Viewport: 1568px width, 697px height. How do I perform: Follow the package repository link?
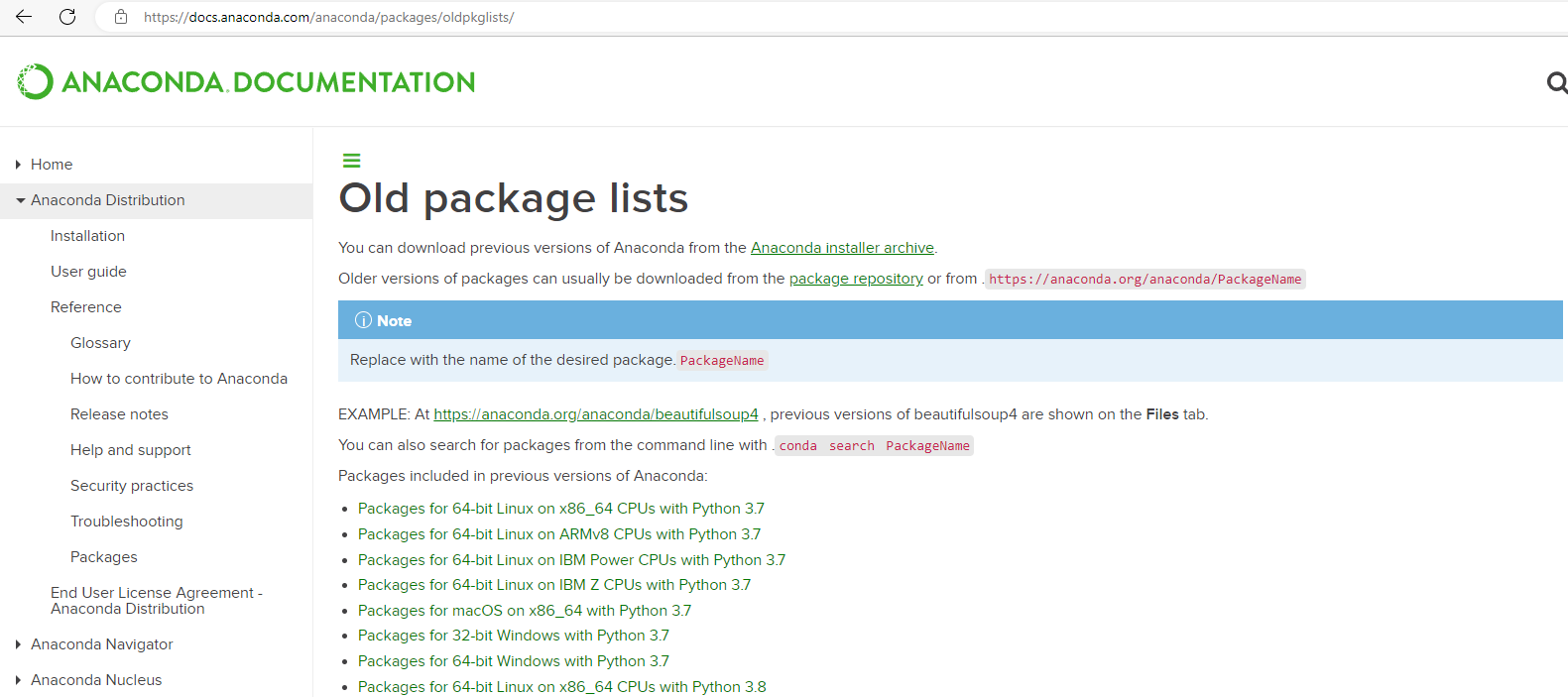(856, 279)
